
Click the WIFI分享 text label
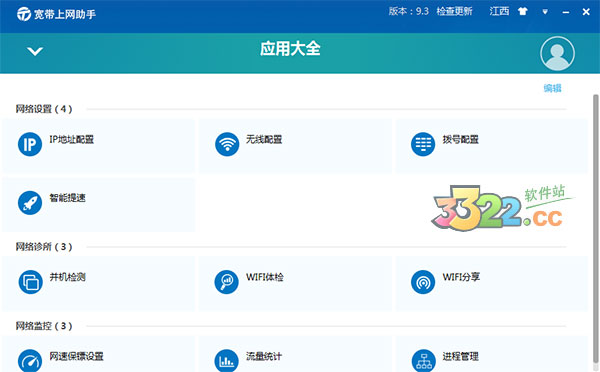click(461, 277)
